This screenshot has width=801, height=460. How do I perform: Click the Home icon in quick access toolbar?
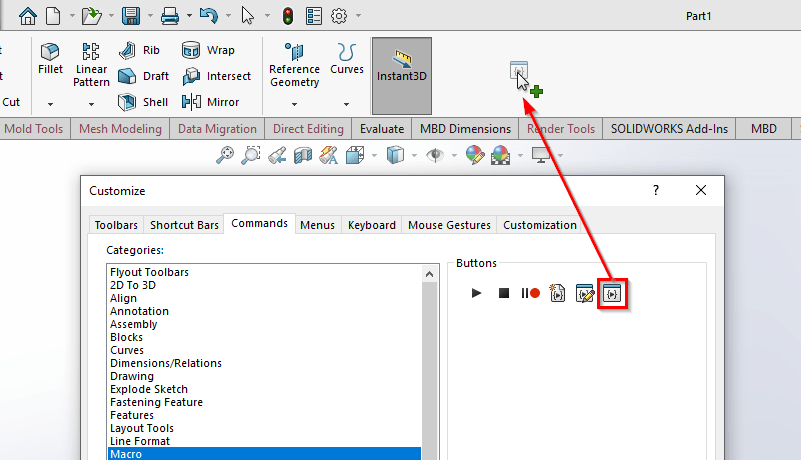point(28,16)
